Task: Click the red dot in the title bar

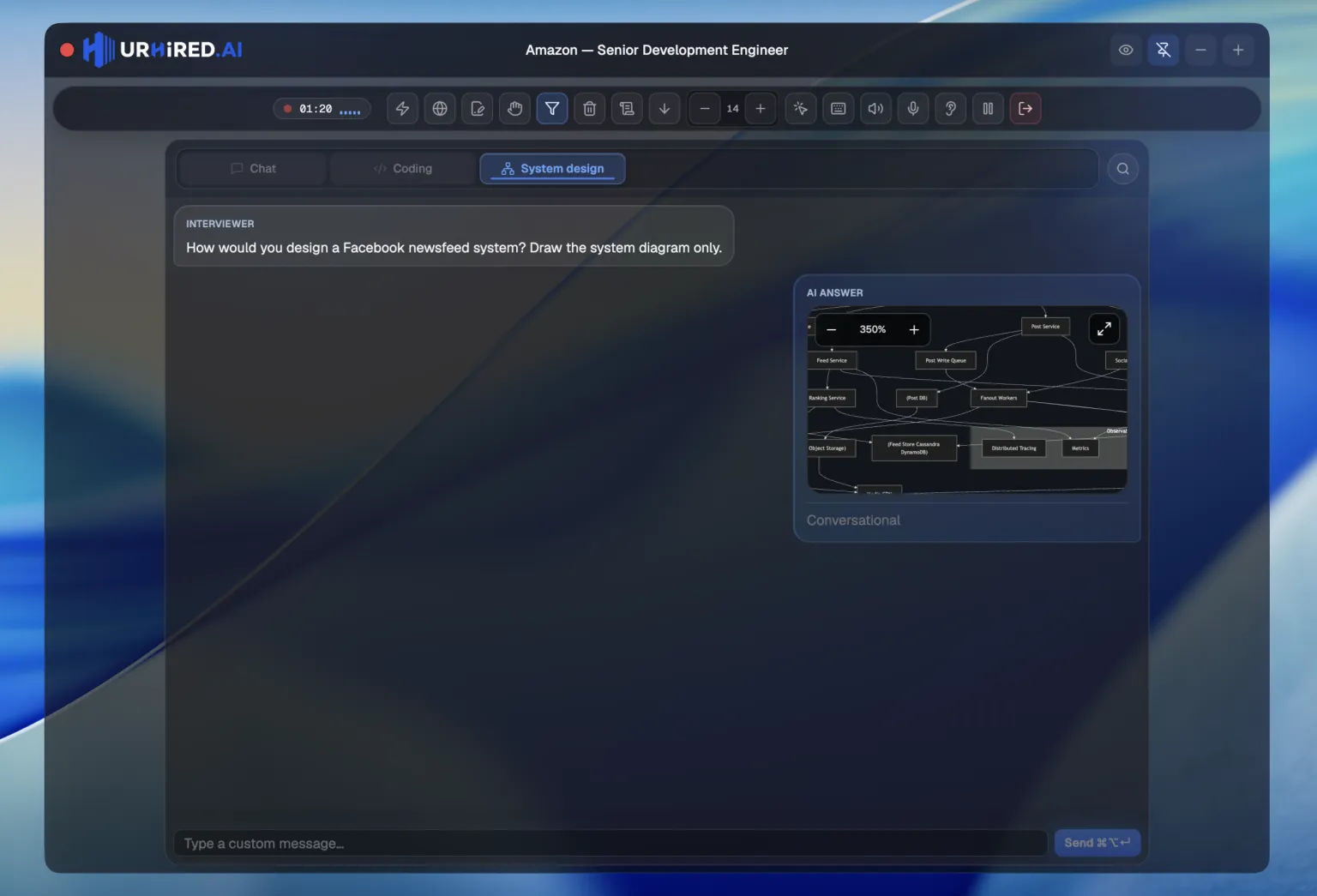Action: point(67,50)
